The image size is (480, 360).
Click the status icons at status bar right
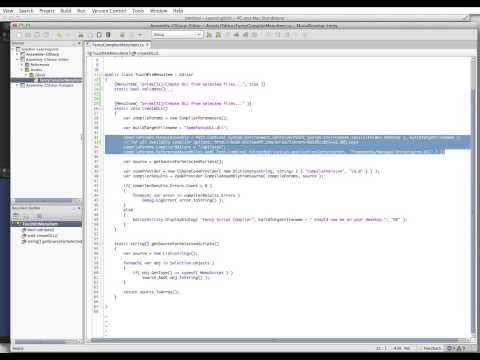tap(455, 348)
